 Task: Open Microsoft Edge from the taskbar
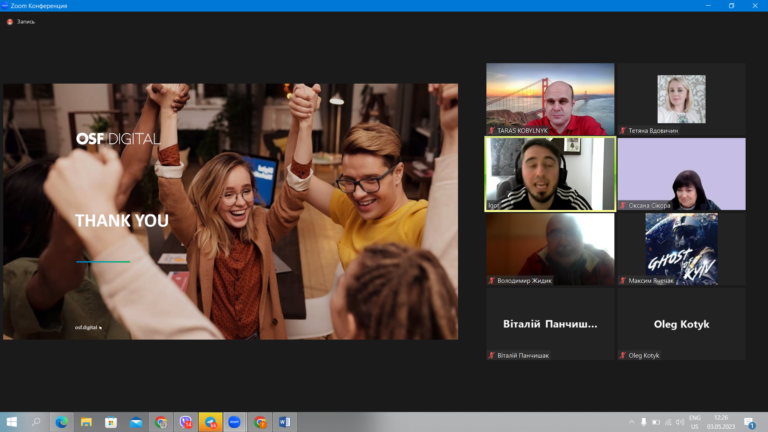61,422
